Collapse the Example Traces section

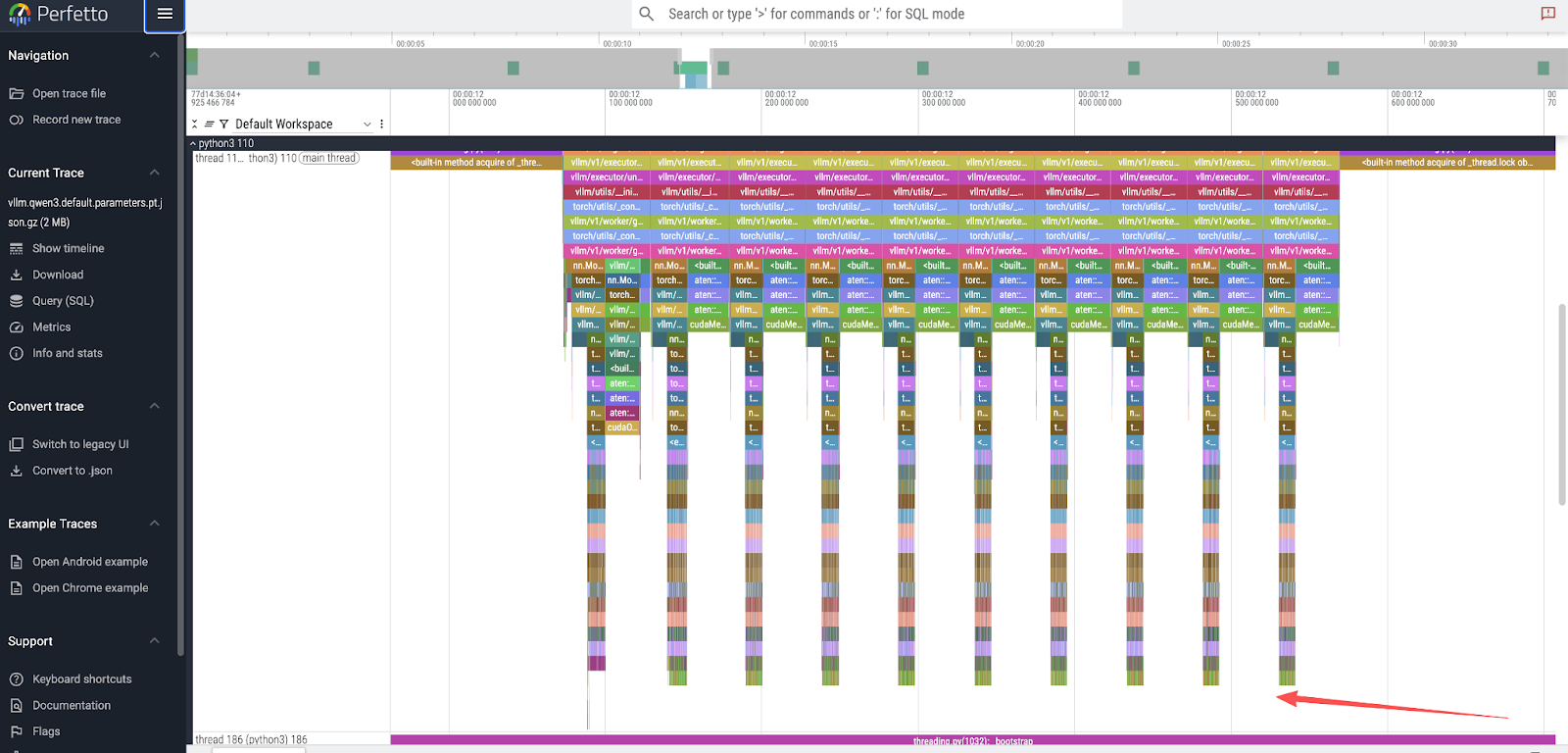click(154, 524)
